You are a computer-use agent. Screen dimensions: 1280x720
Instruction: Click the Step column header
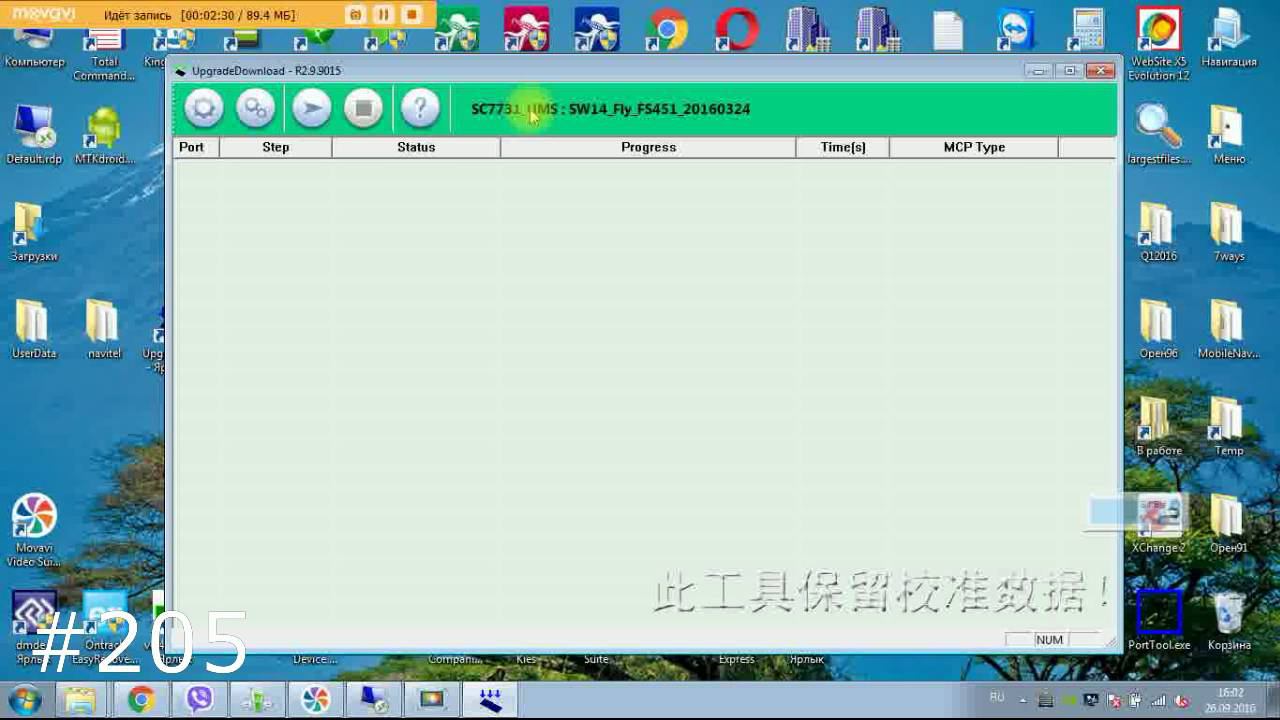click(x=276, y=147)
